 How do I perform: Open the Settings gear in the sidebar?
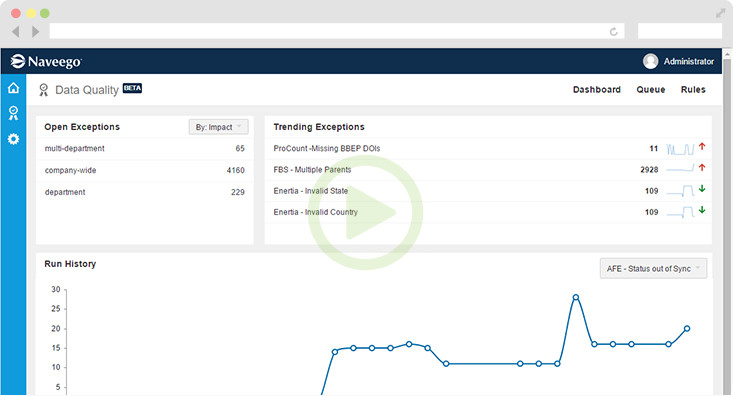[x=14, y=139]
